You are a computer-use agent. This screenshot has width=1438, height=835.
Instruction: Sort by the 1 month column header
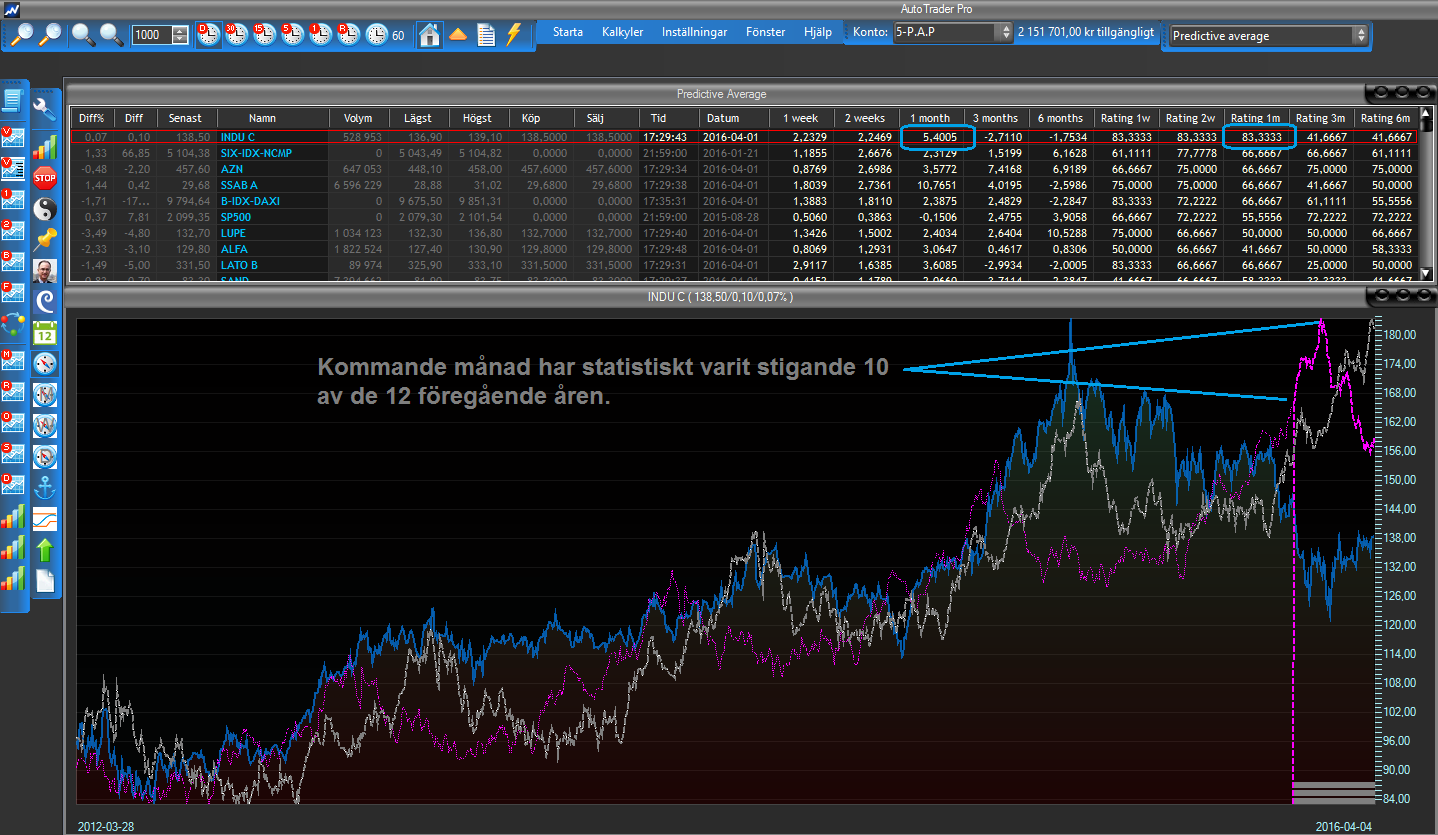point(930,118)
